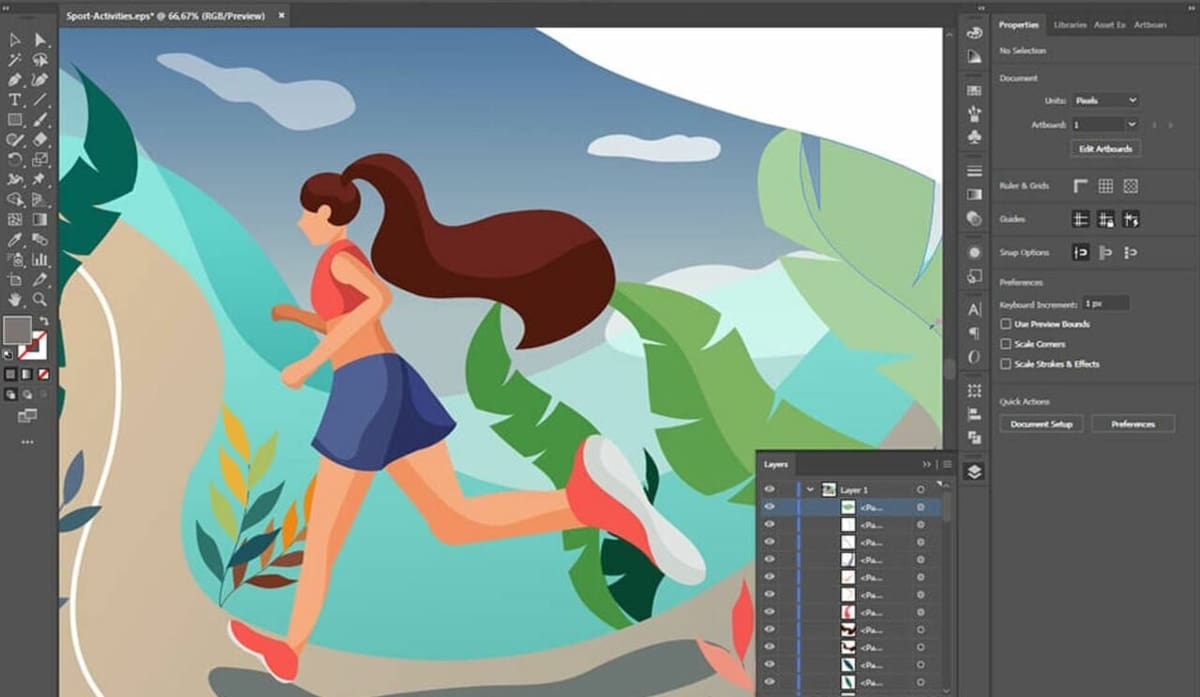This screenshot has height=697, width=1200.
Task: Open the Layers panel icon in dock
Action: [x=974, y=472]
